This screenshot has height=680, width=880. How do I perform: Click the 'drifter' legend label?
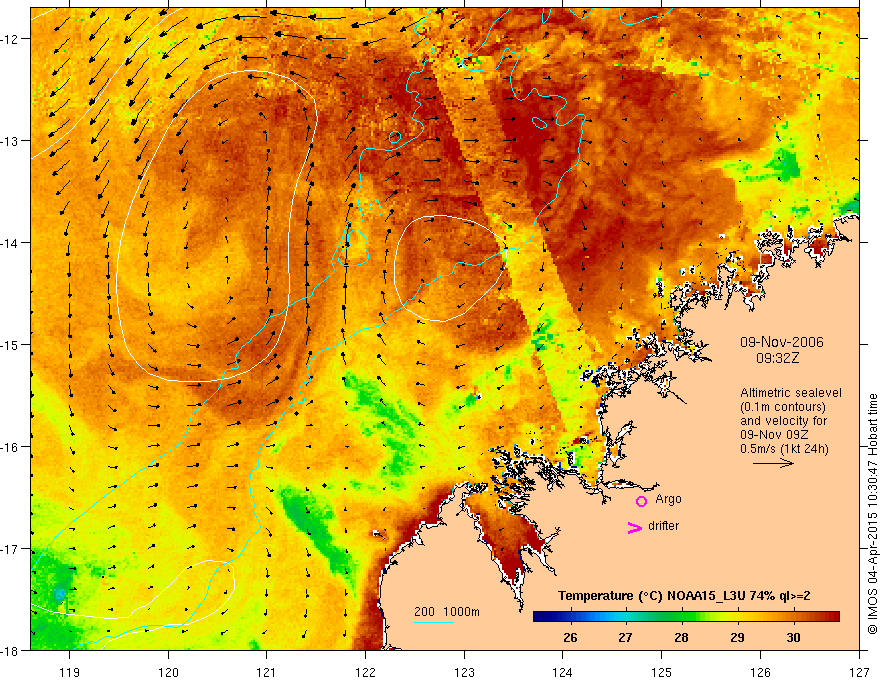pos(663,526)
